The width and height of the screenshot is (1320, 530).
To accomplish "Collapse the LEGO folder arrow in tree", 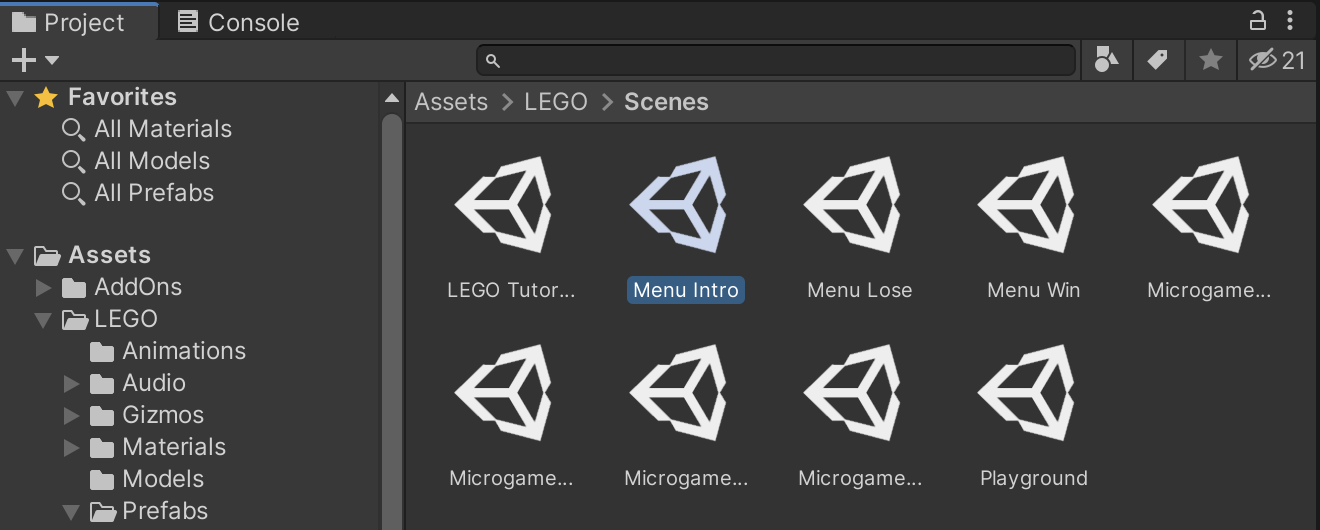I will (x=43, y=320).
